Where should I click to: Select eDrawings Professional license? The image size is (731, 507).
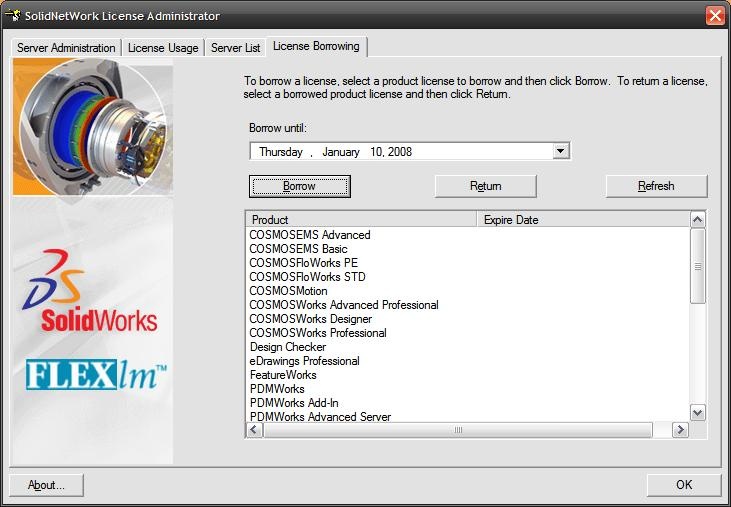coord(304,361)
